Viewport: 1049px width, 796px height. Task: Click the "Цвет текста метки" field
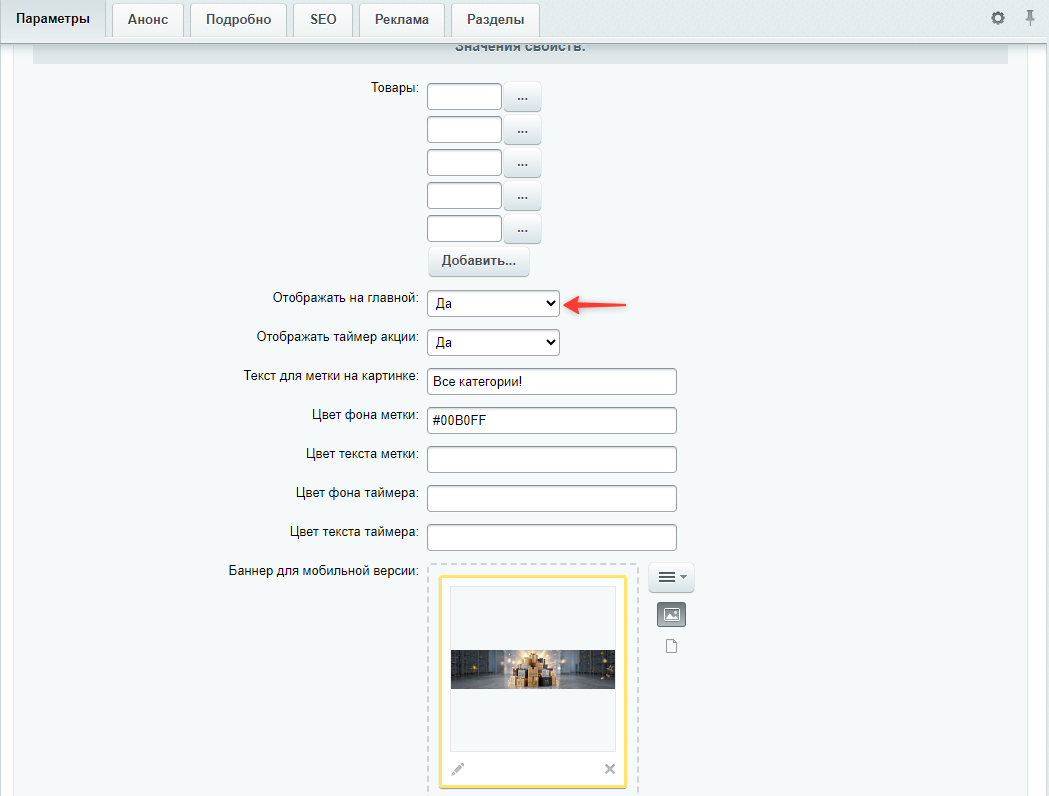click(552, 460)
